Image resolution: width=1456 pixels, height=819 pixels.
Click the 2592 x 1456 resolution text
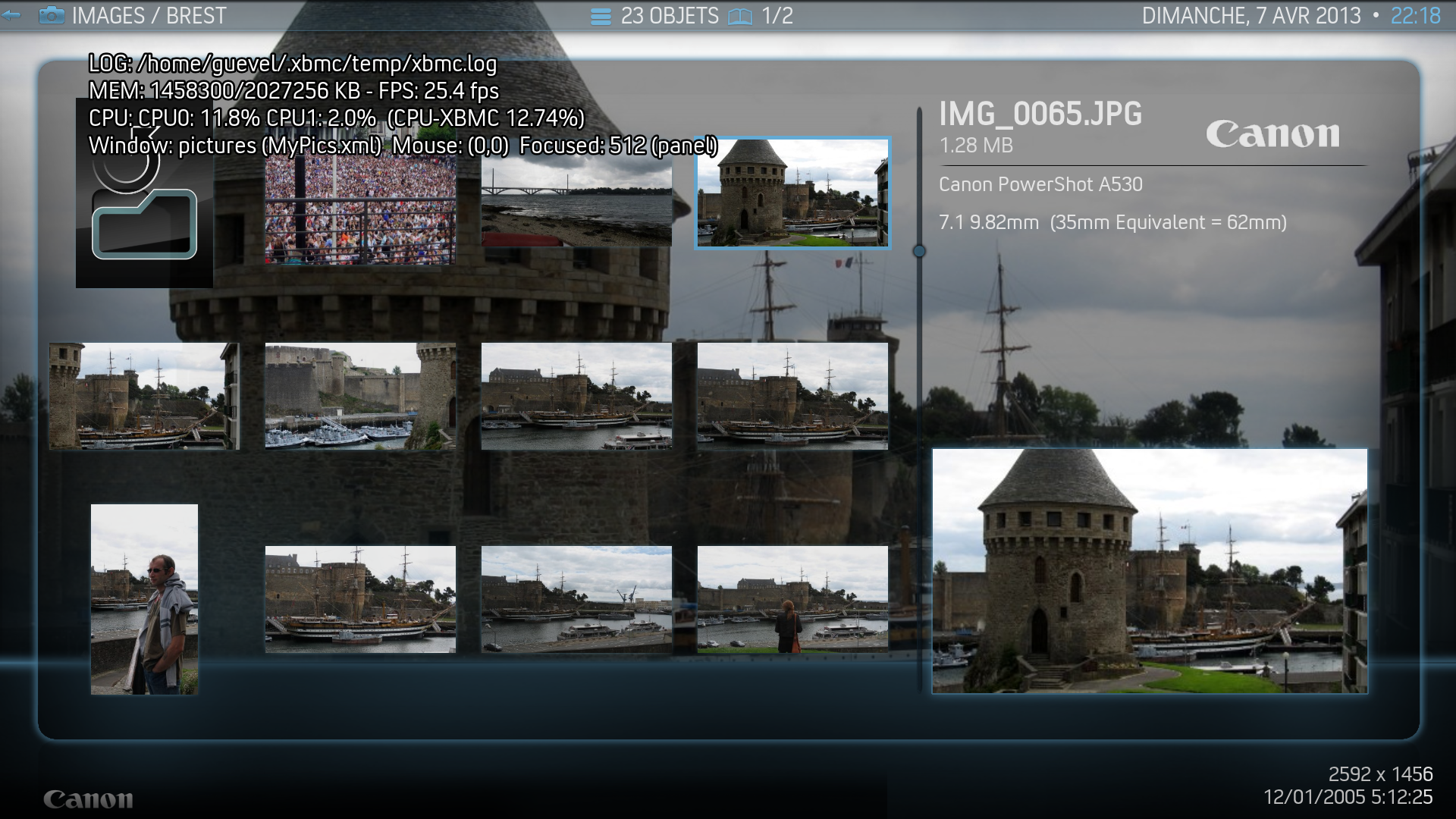[x=1380, y=774]
